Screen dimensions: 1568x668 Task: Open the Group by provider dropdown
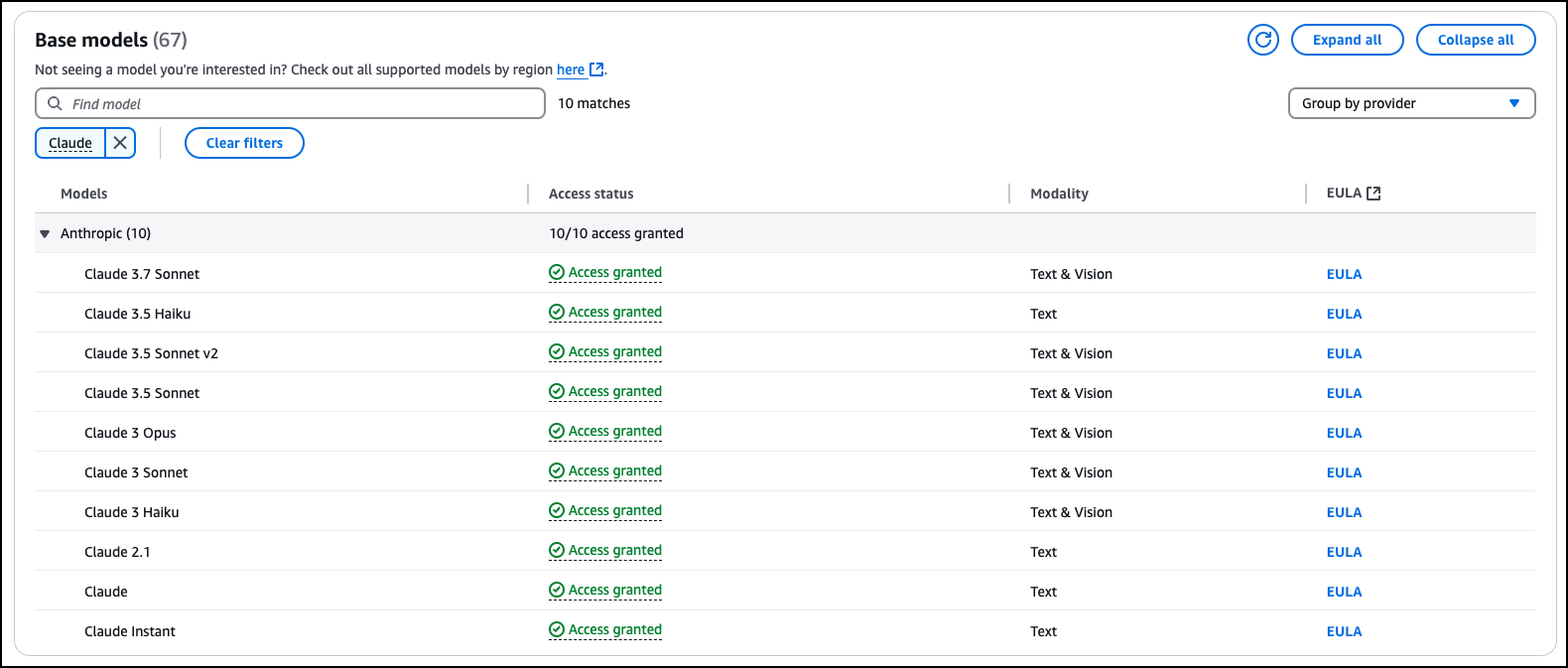(x=1411, y=103)
